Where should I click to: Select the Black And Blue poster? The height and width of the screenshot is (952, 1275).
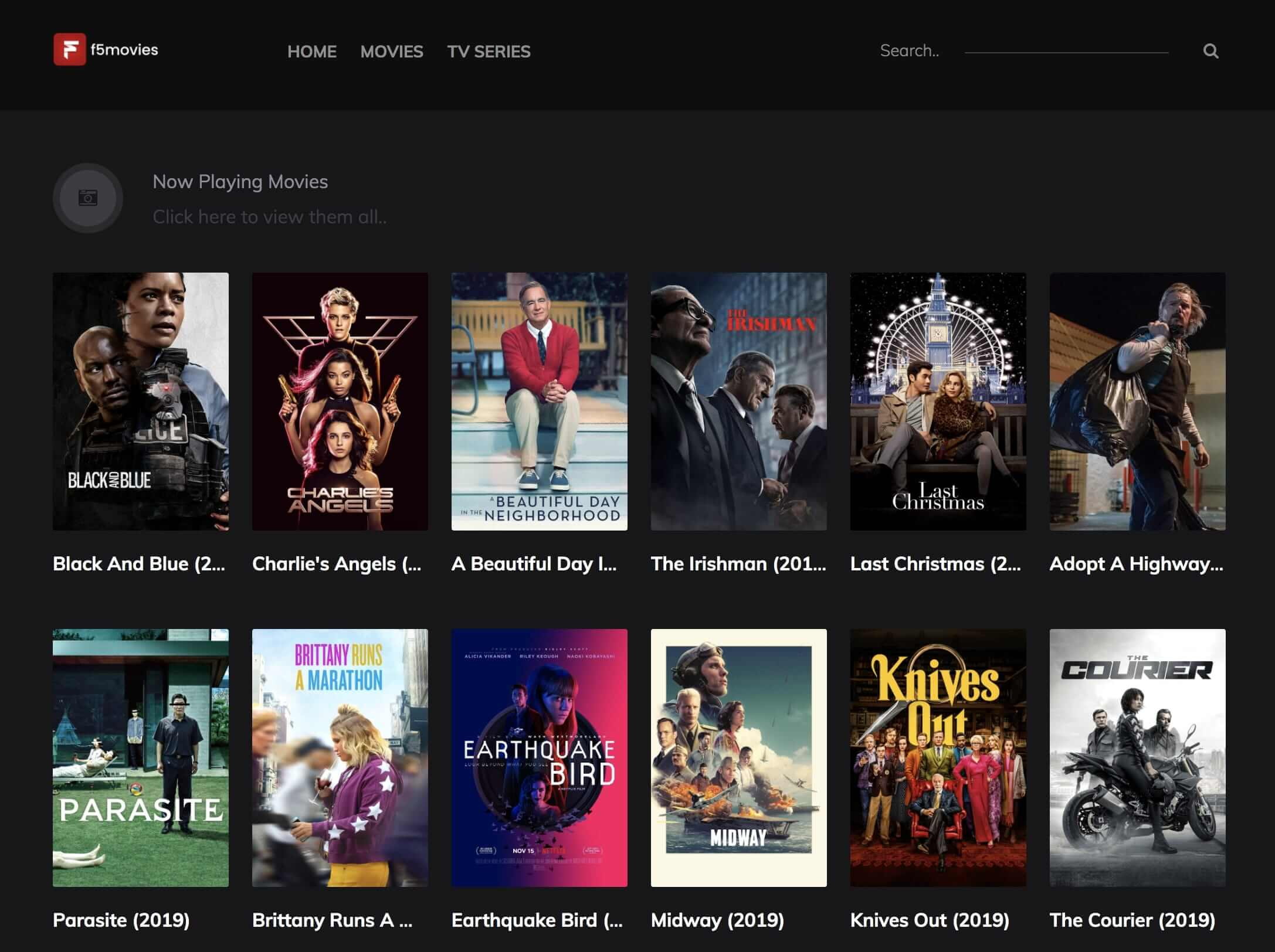141,401
